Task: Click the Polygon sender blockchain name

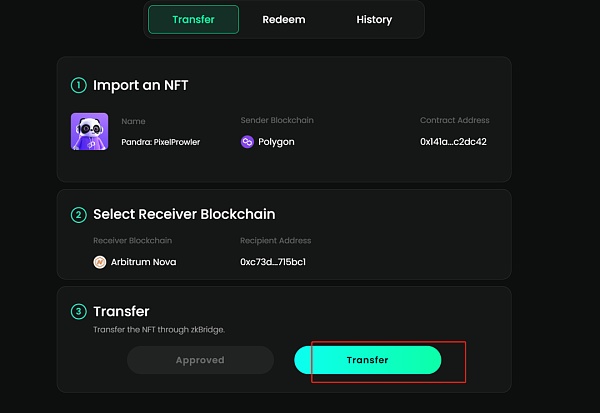Action: tap(276, 142)
